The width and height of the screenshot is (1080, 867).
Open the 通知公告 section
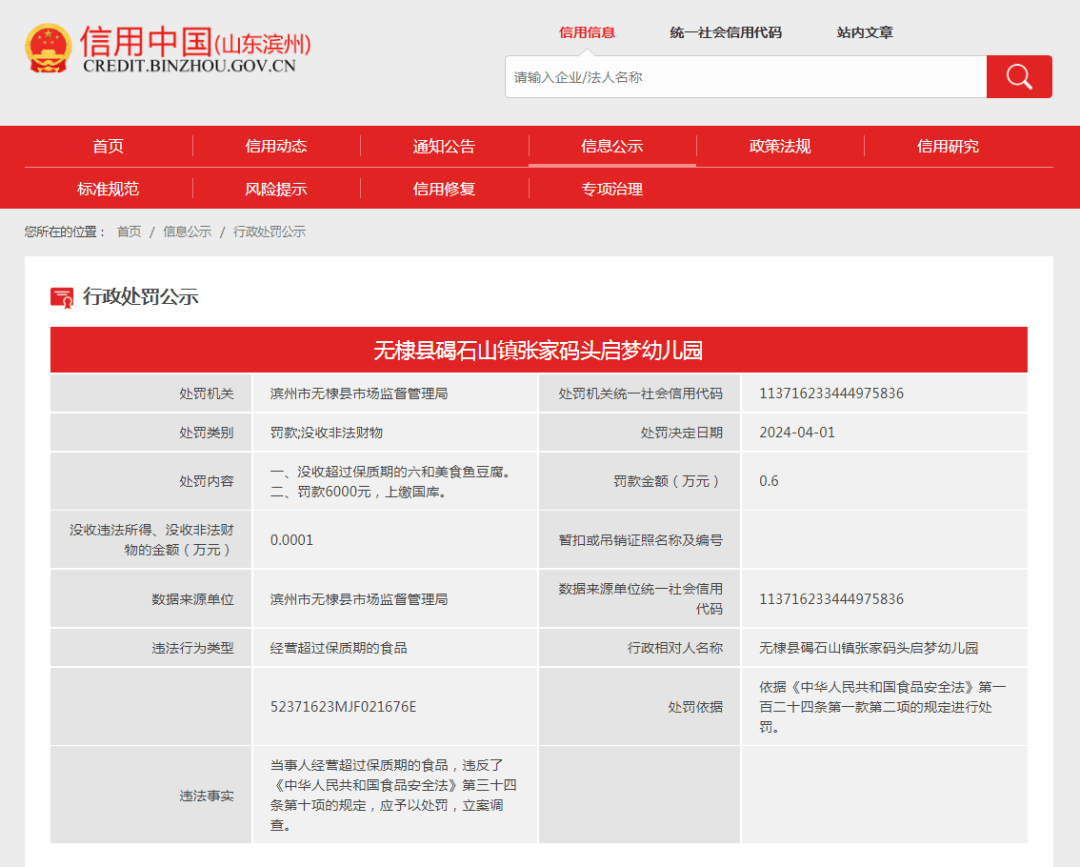[x=443, y=146]
